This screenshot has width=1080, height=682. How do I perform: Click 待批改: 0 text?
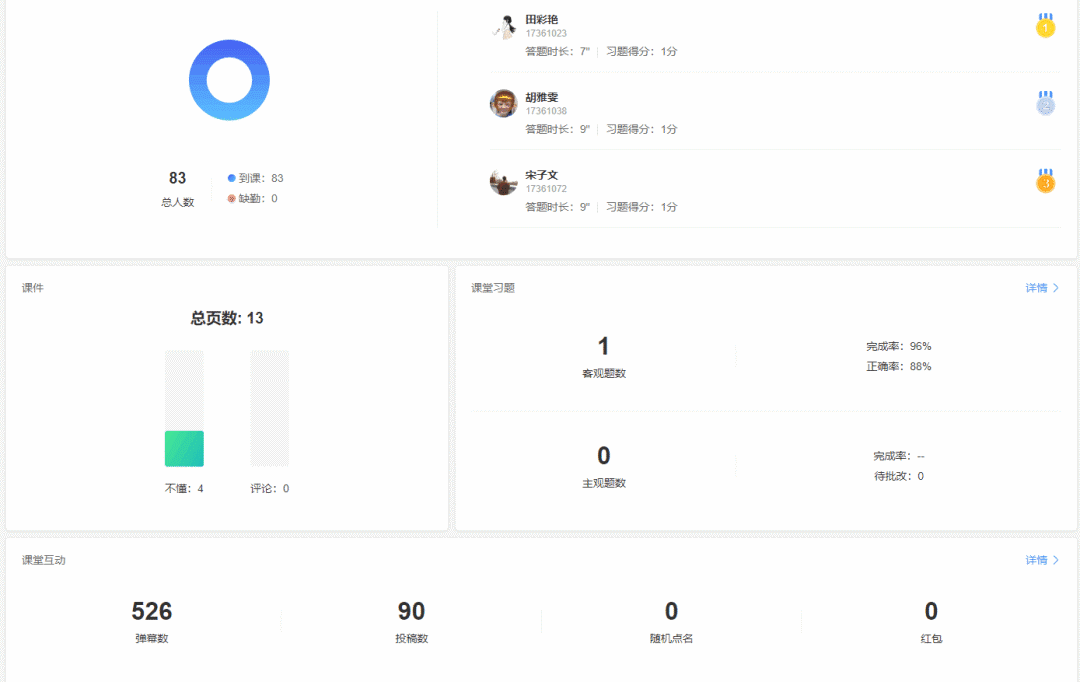click(899, 476)
